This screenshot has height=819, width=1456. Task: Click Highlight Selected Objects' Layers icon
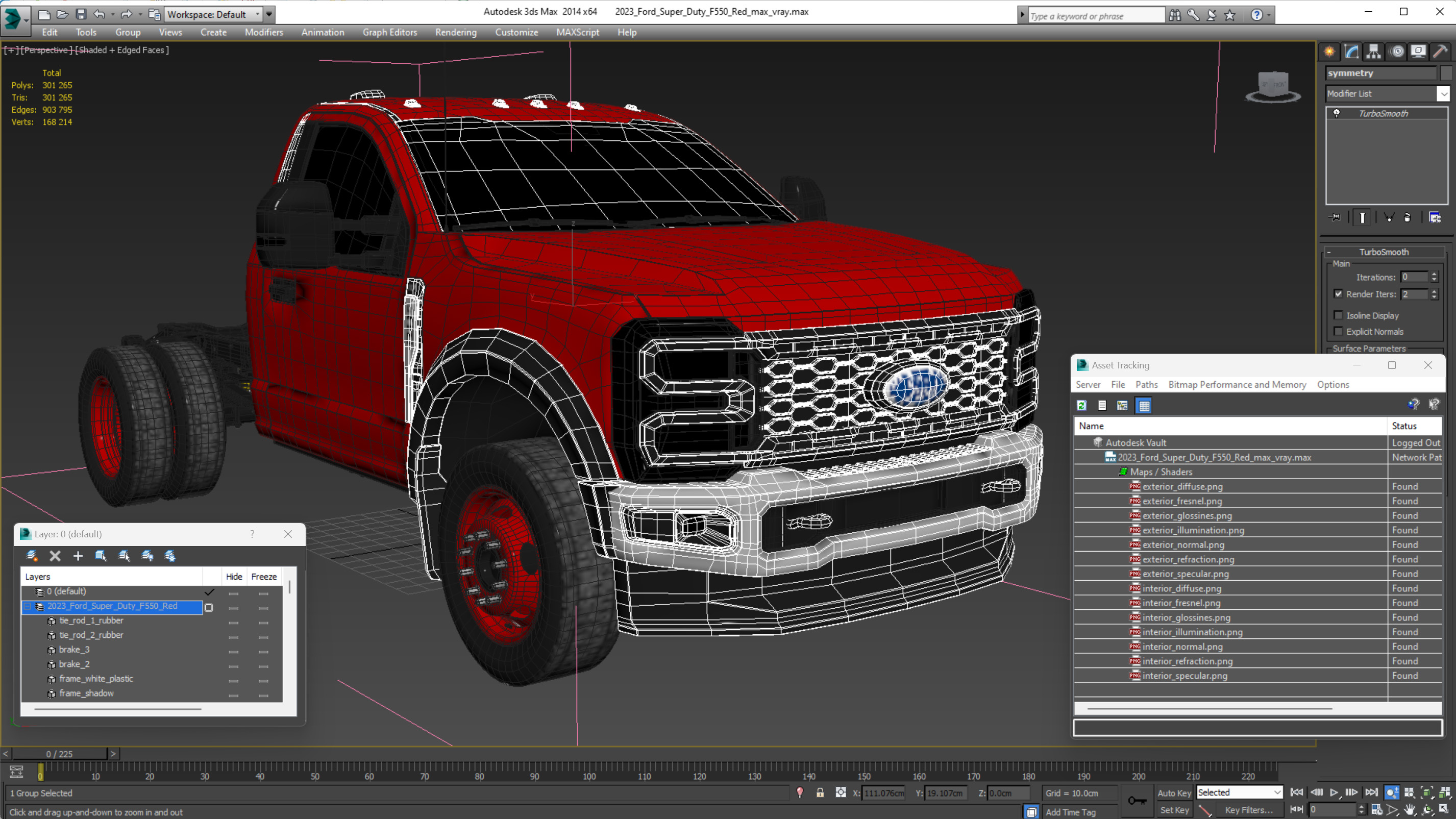pyautogui.click(x=125, y=556)
